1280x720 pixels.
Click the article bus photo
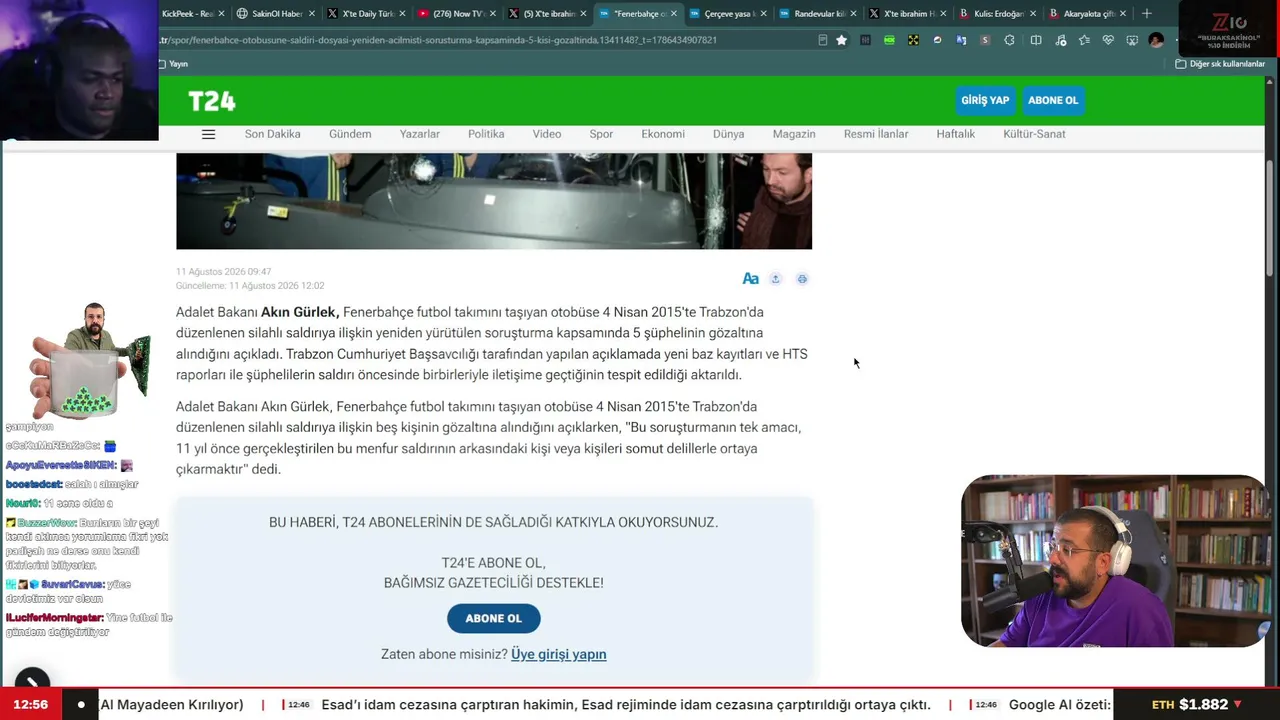(x=494, y=201)
